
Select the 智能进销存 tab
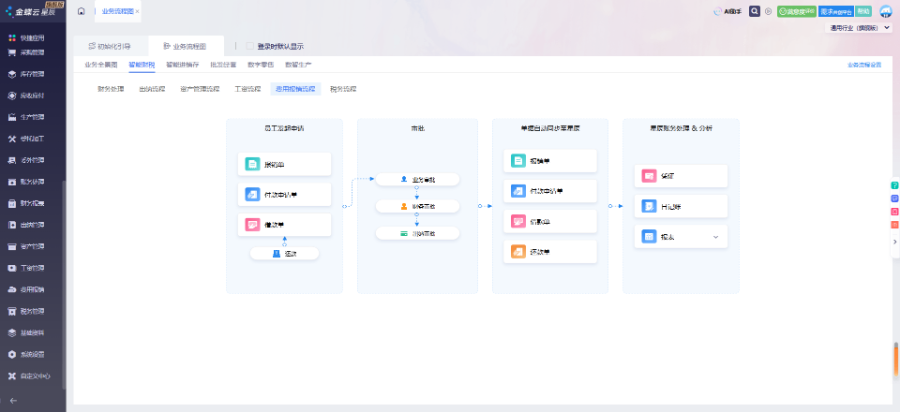(183, 65)
